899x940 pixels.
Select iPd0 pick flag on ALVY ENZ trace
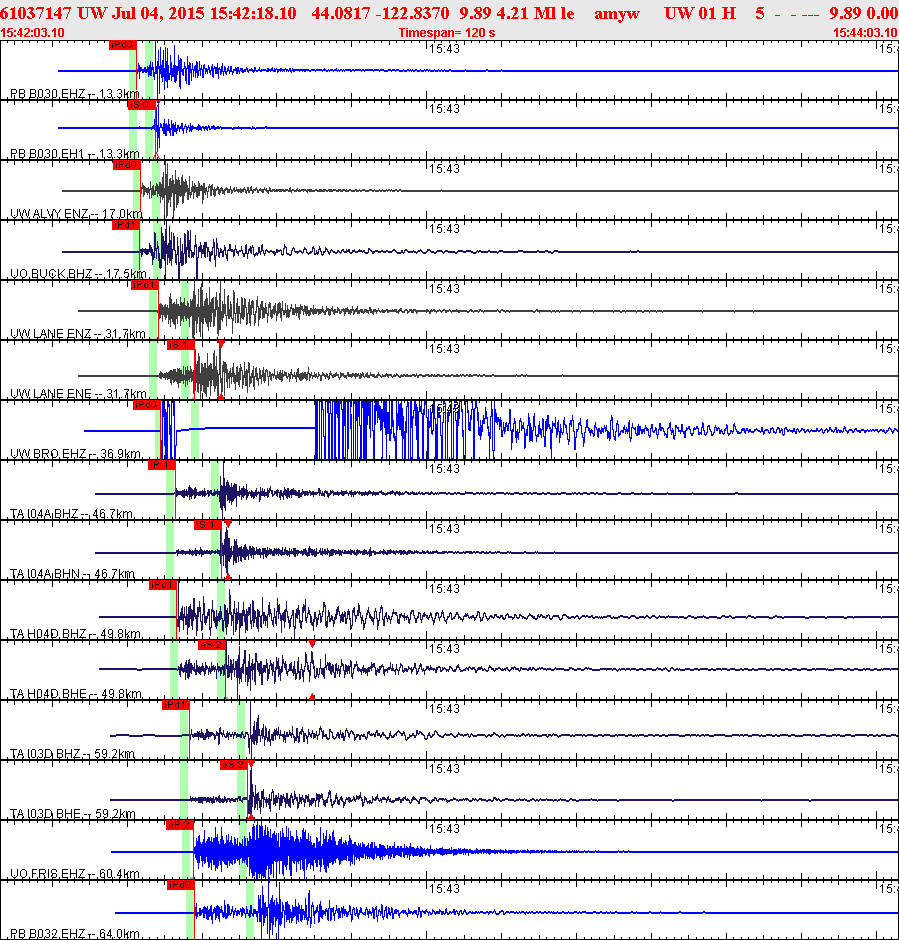126,165
